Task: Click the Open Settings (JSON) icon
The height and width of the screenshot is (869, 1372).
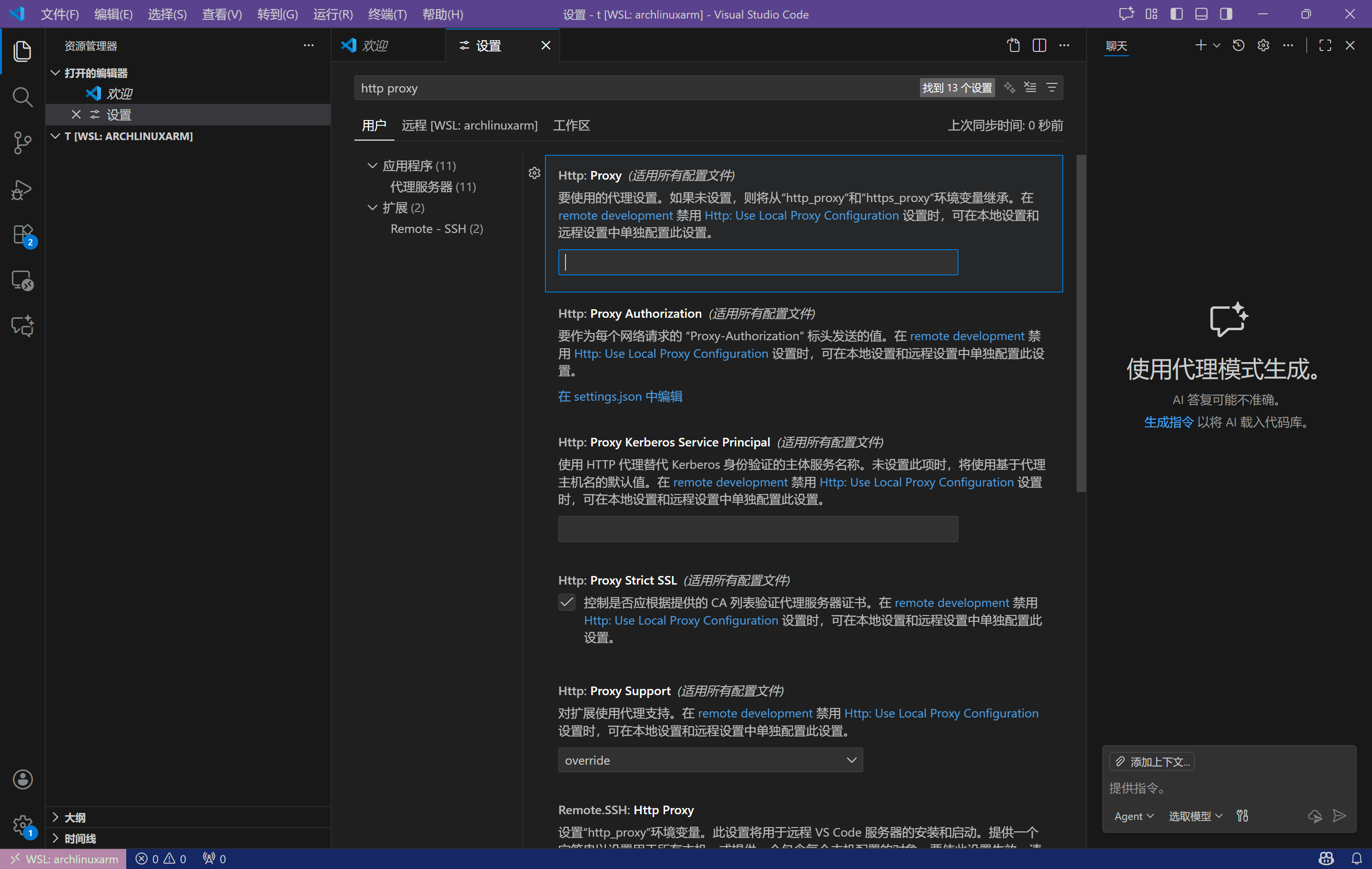Action: [x=1013, y=46]
